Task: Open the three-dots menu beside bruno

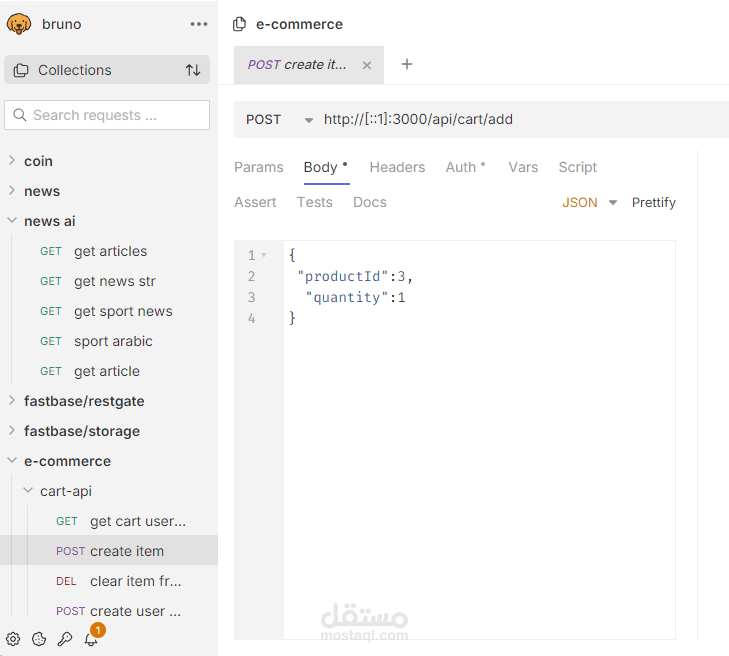Action: [199, 24]
